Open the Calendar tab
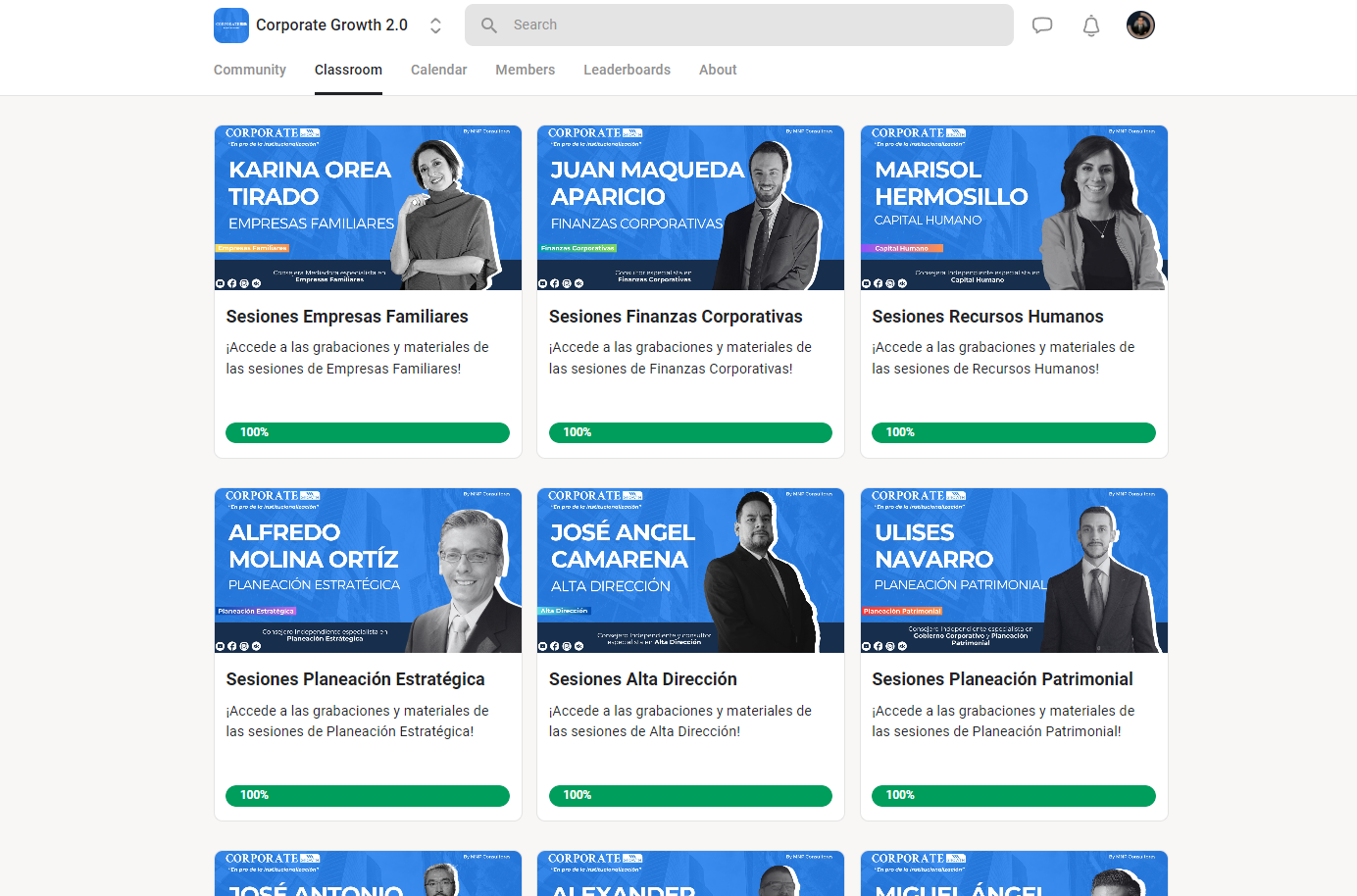Viewport: 1357px width, 896px height. (x=438, y=70)
